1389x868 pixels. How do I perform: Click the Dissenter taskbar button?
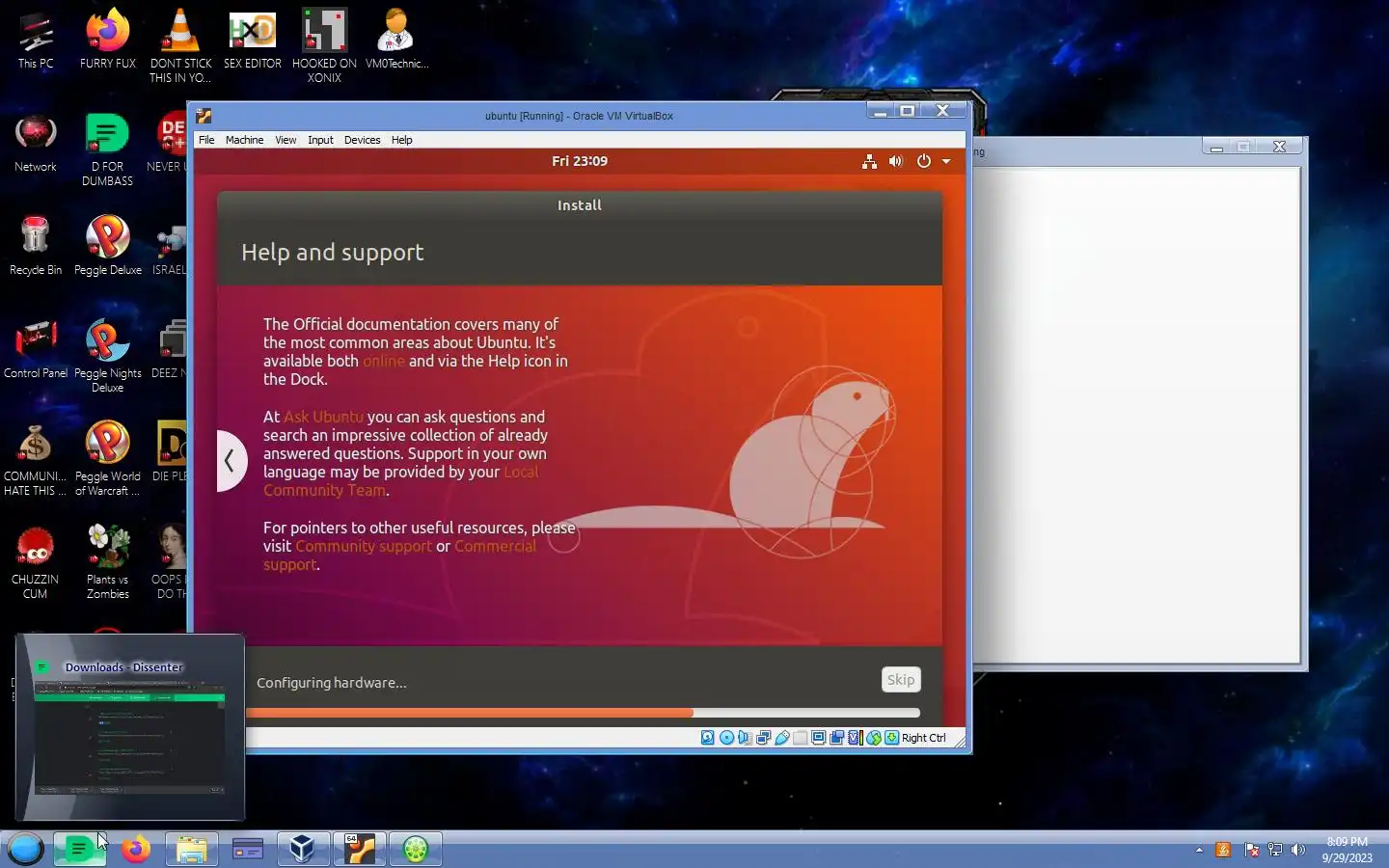coord(79,849)
